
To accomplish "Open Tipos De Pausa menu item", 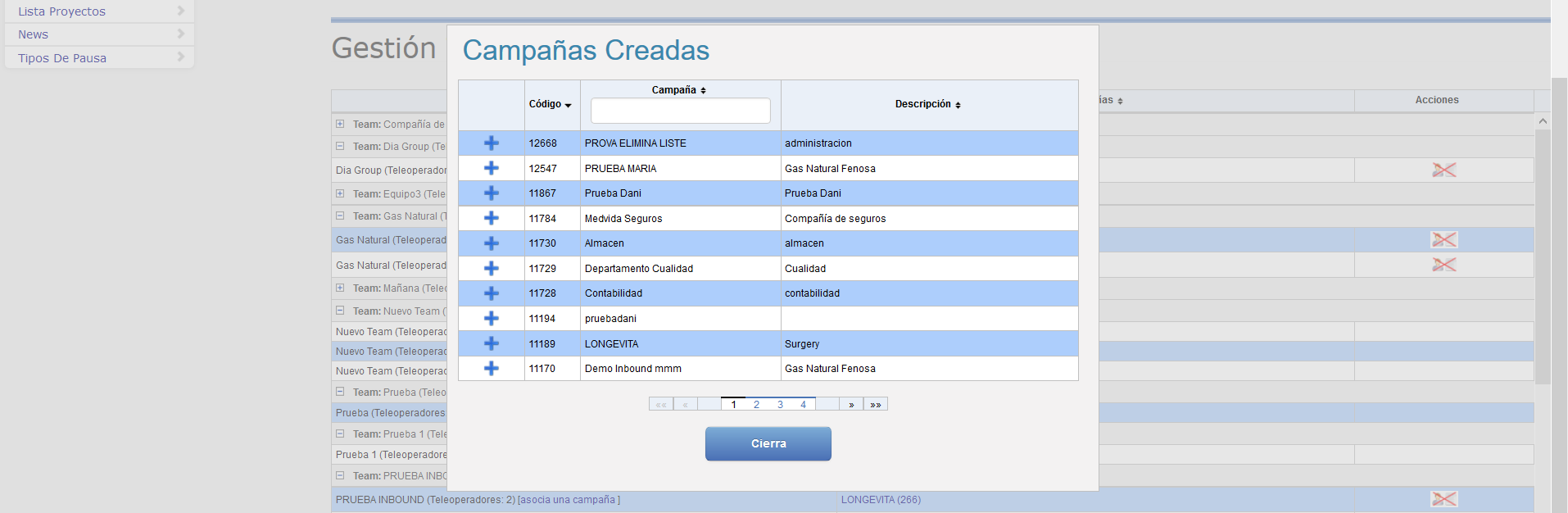I will [x=99, y=57].
